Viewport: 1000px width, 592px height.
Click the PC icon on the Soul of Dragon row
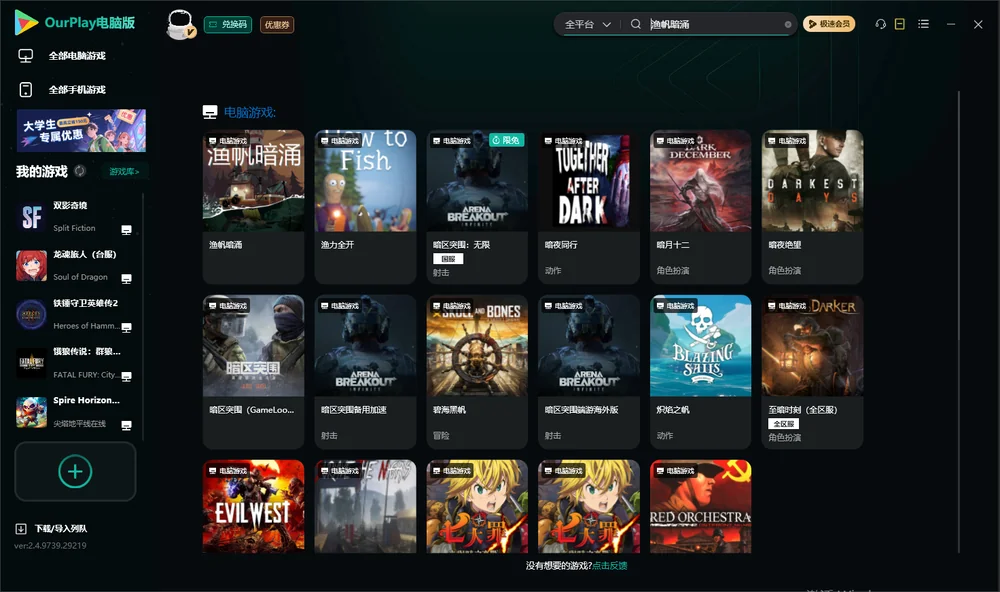[x=126, y=279]
